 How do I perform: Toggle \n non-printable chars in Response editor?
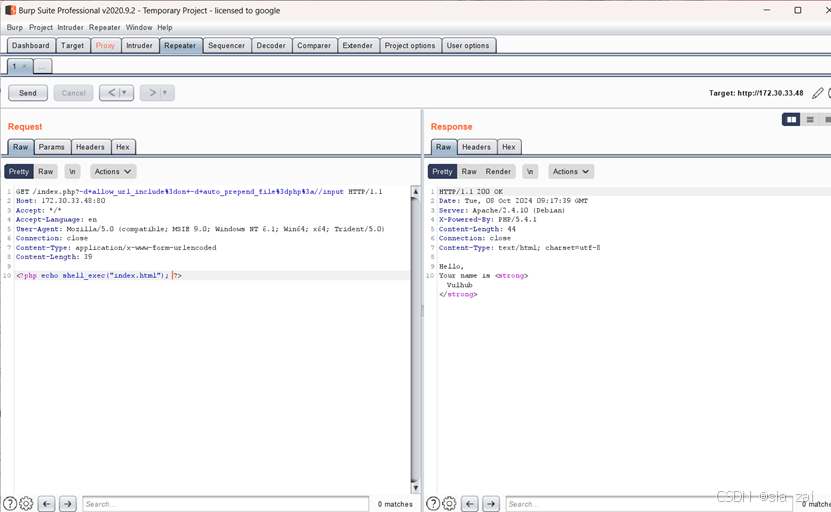coord(529,172)
